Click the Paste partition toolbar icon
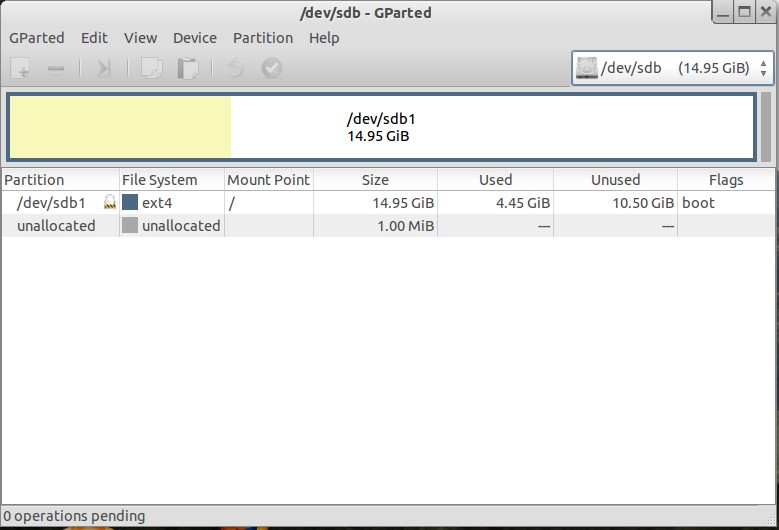This screenshot has width=779, height=530. (187, 69)
